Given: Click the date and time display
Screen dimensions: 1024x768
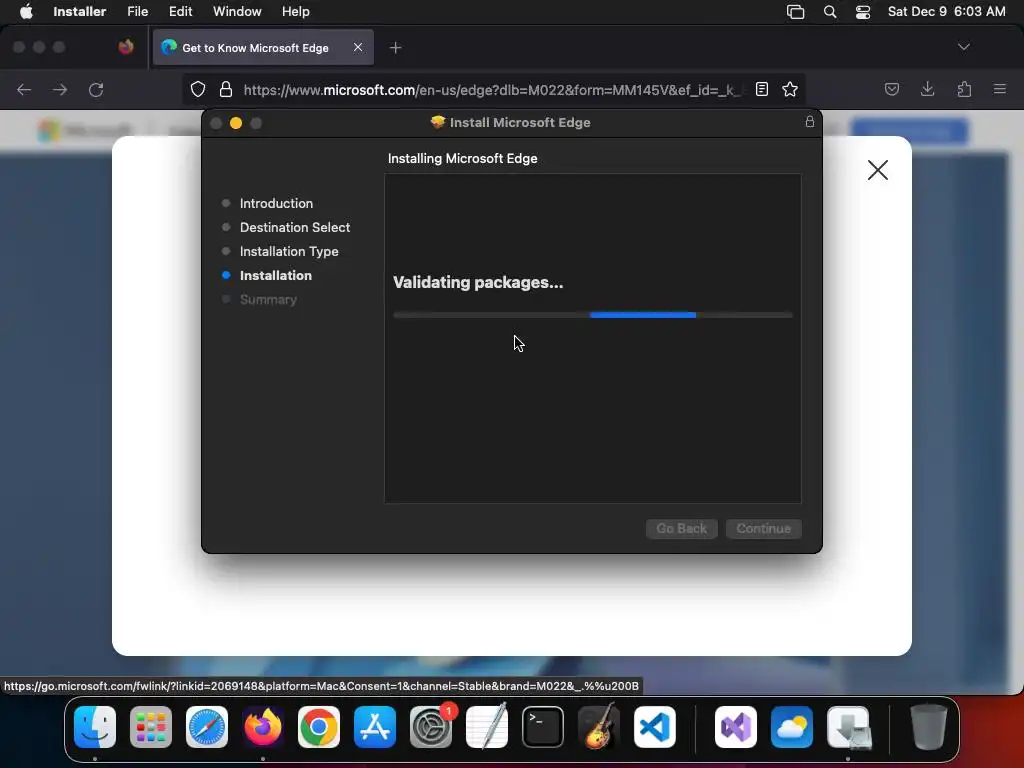Looking at the screenshot, I should [x=946, y=11].
